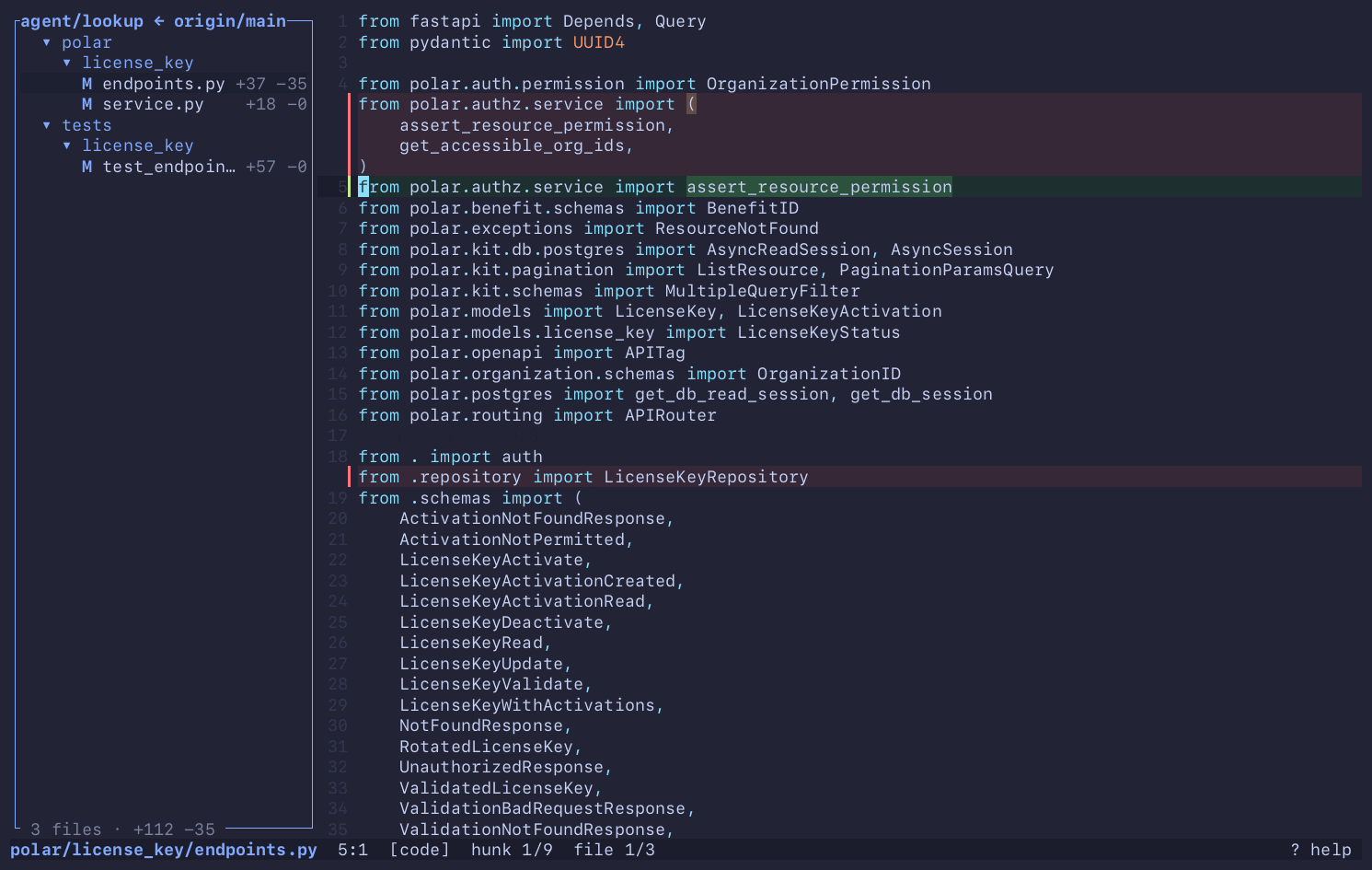1372x870 pixels.
Task: Click "LicenseKeyStatus" in the code
Action: pos(819,332)
